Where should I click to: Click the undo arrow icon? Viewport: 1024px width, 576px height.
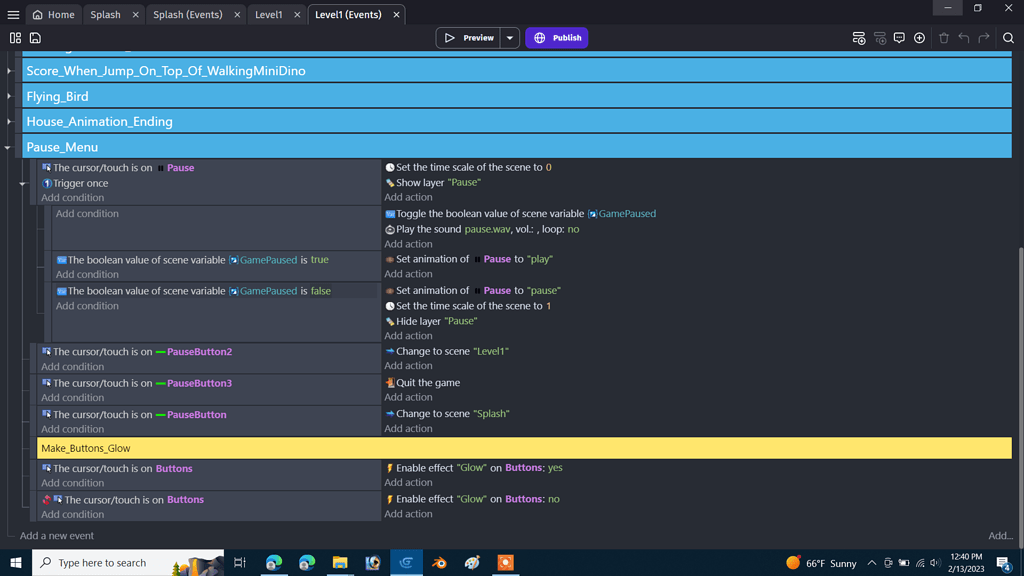(x=964, y=38)
